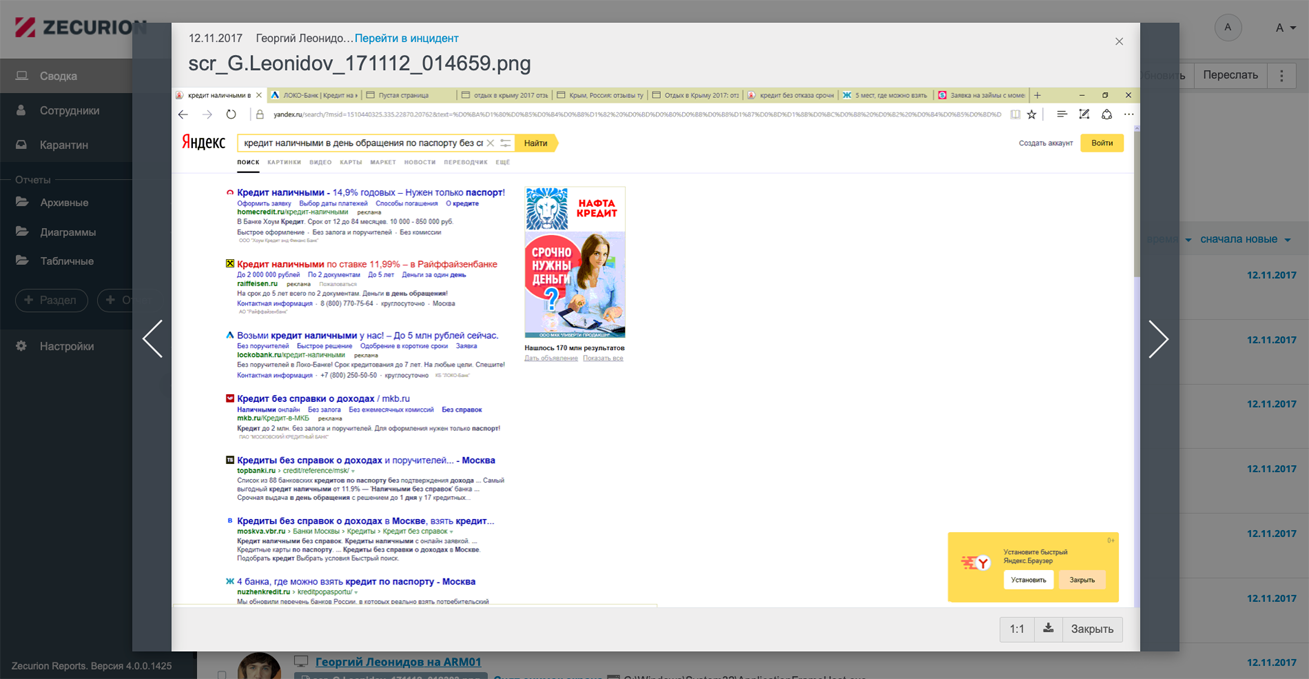Click the captured Yandex screenshot image
This screenshot has height=679, width=1309.
point(655,346)
